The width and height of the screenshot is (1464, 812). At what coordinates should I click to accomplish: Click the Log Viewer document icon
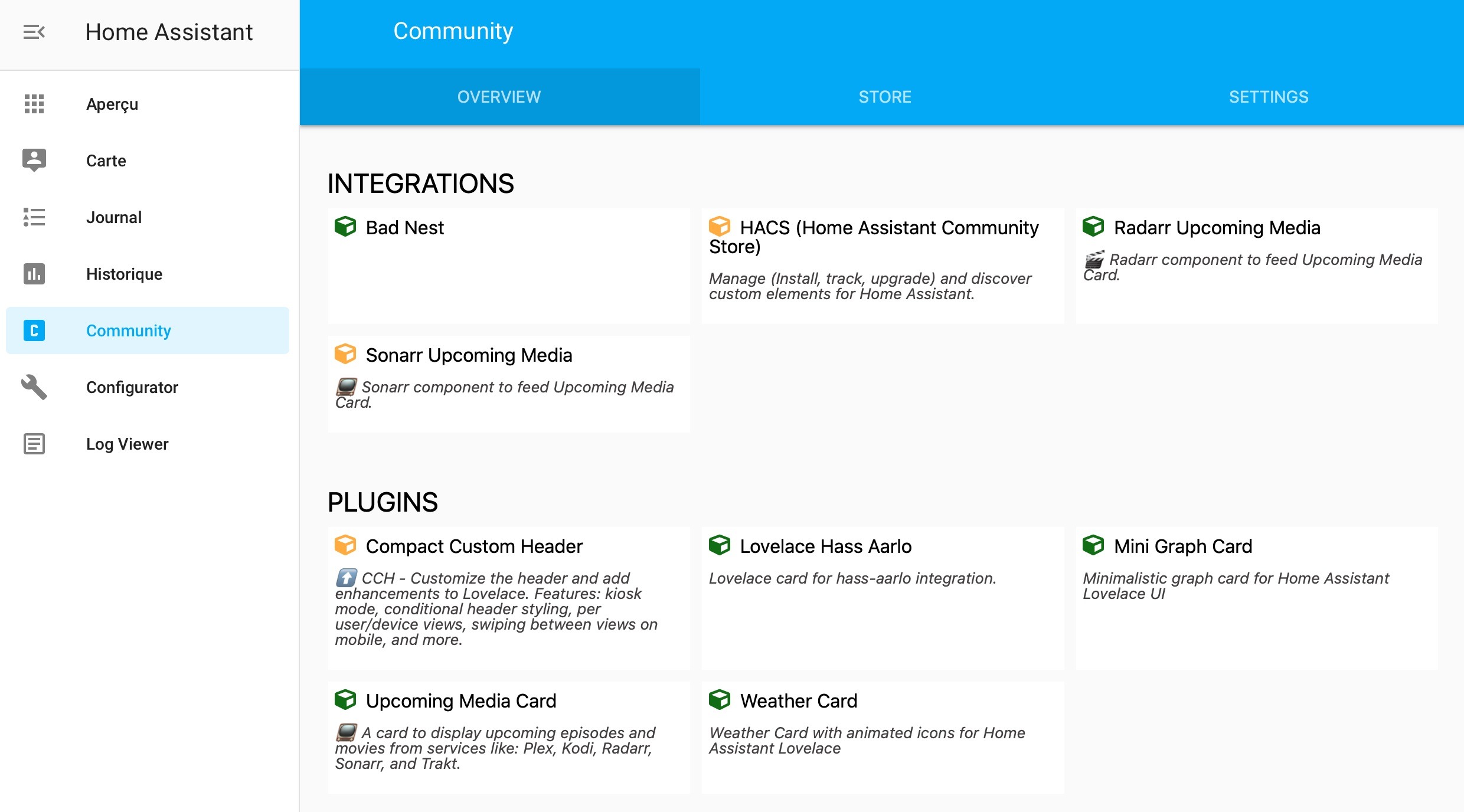(34, 444)
